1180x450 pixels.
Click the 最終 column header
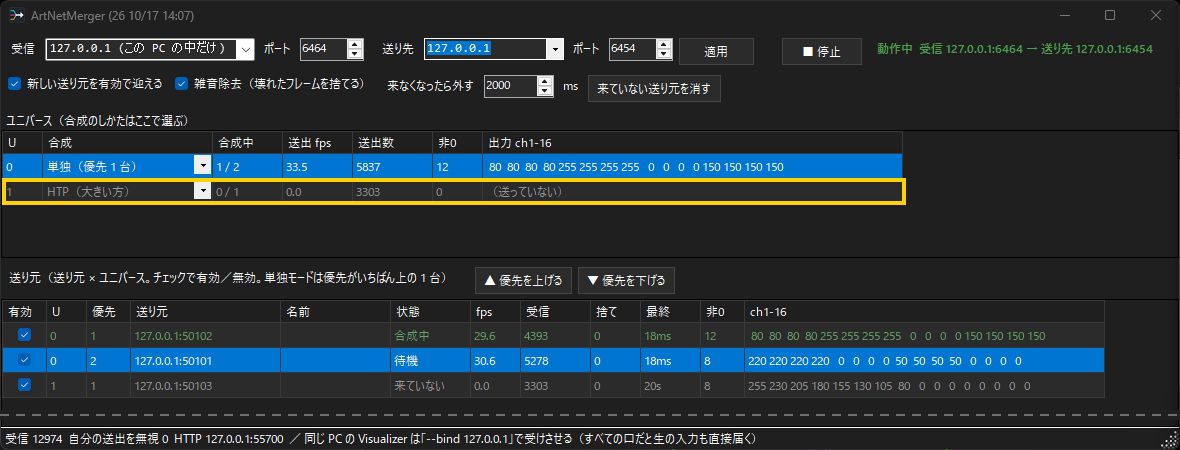[669, 312]
